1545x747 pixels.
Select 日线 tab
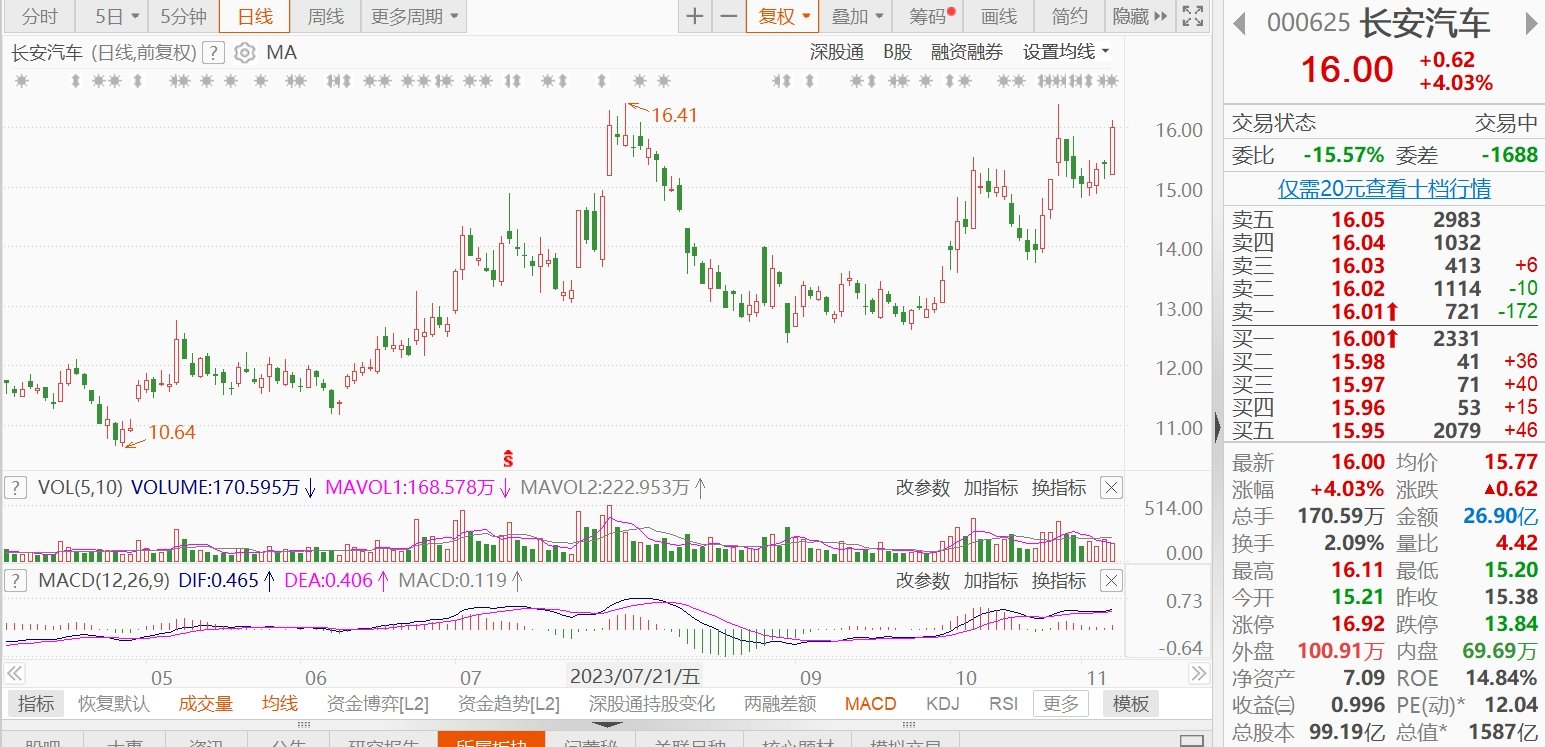[255, 16]
